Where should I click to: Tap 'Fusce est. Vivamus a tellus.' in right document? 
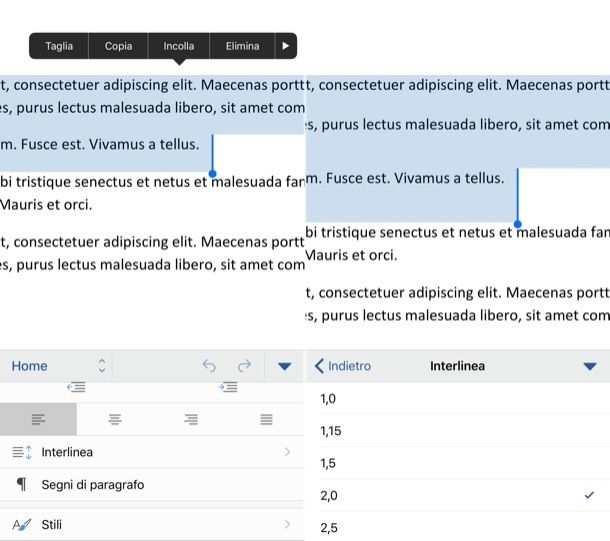[x=415, y=178]
